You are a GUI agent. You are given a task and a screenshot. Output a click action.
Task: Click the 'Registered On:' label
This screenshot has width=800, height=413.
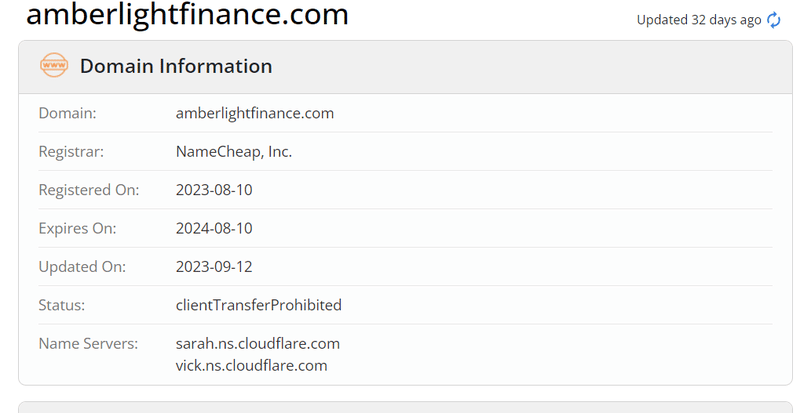(x=89, y=190)
